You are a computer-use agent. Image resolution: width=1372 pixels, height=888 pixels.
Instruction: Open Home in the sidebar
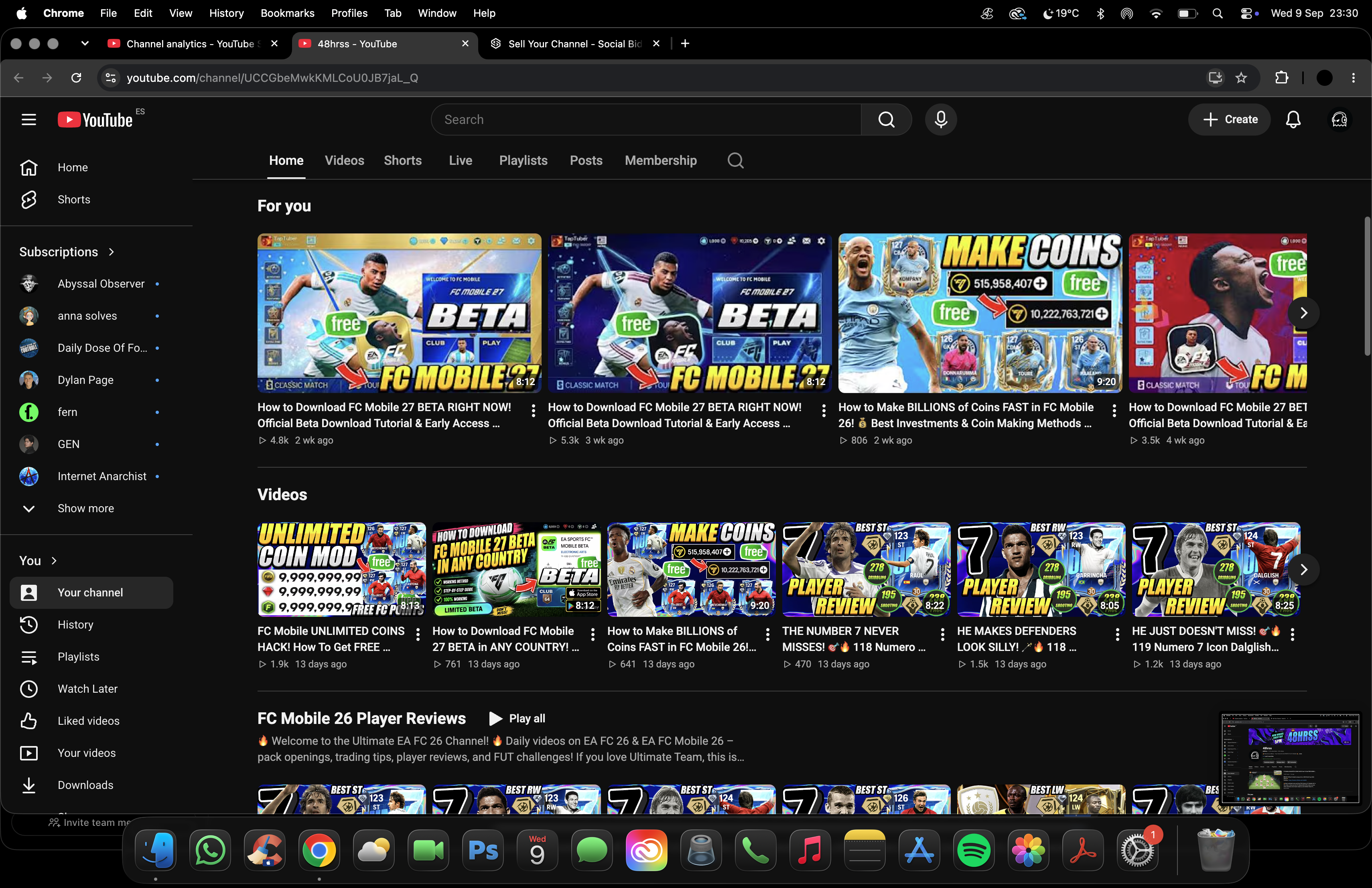73,167
